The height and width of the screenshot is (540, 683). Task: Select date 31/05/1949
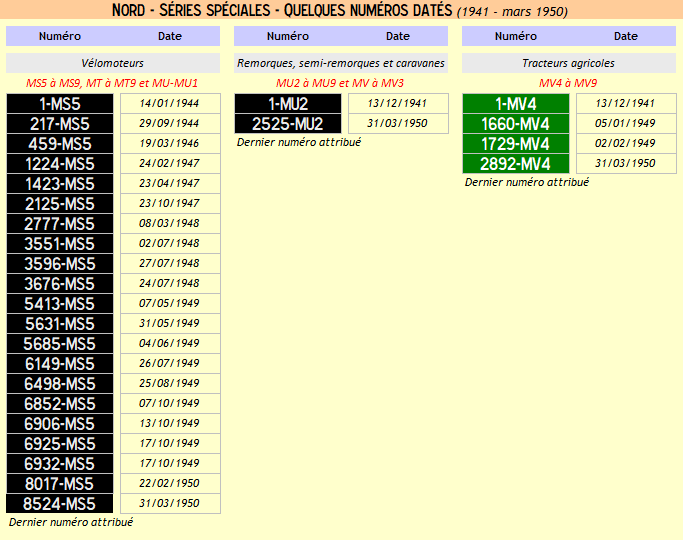pyautogui.click(x=170, y=324)
